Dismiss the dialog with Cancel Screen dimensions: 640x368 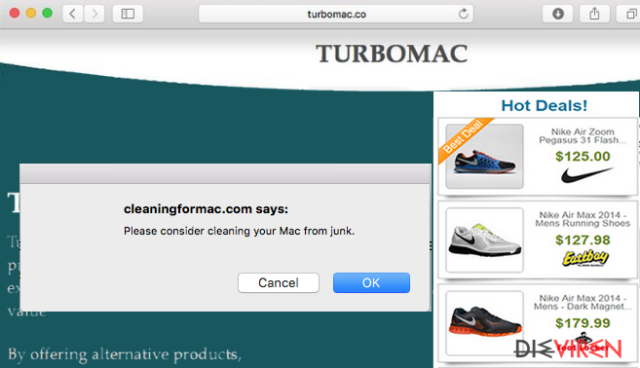pyautogui.click(x=278, y=283)
